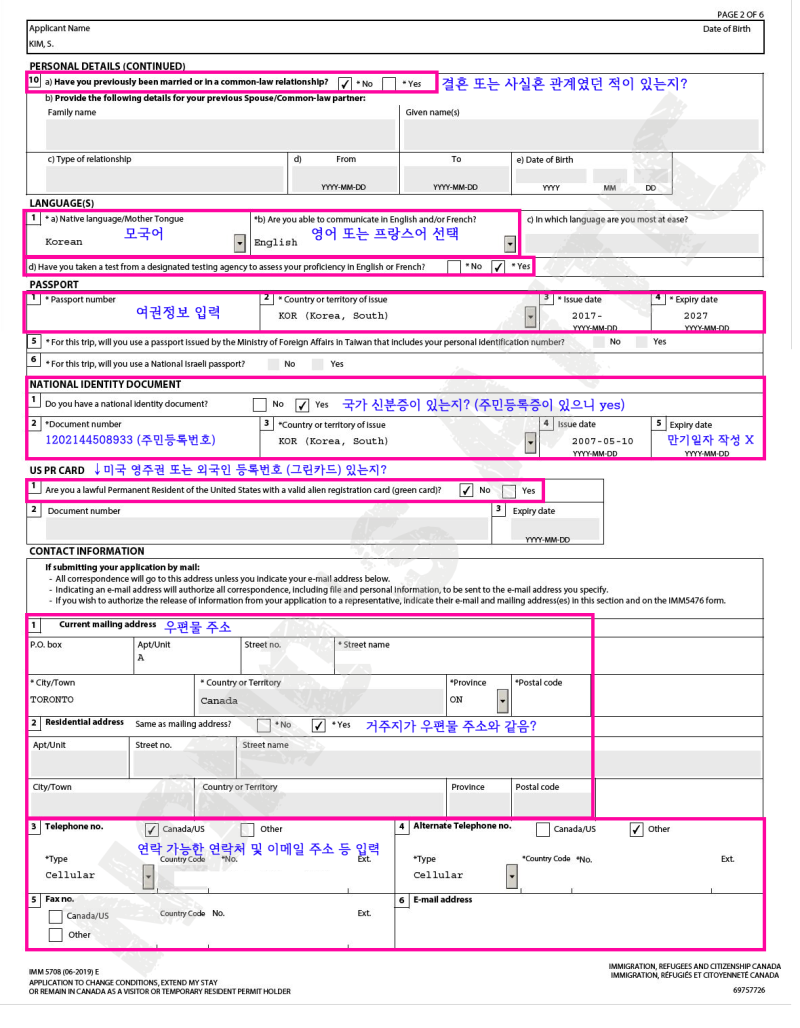Click US PR card Document number field
The height and width of the screenshot is (1028, 800).
tap(267, 529)
